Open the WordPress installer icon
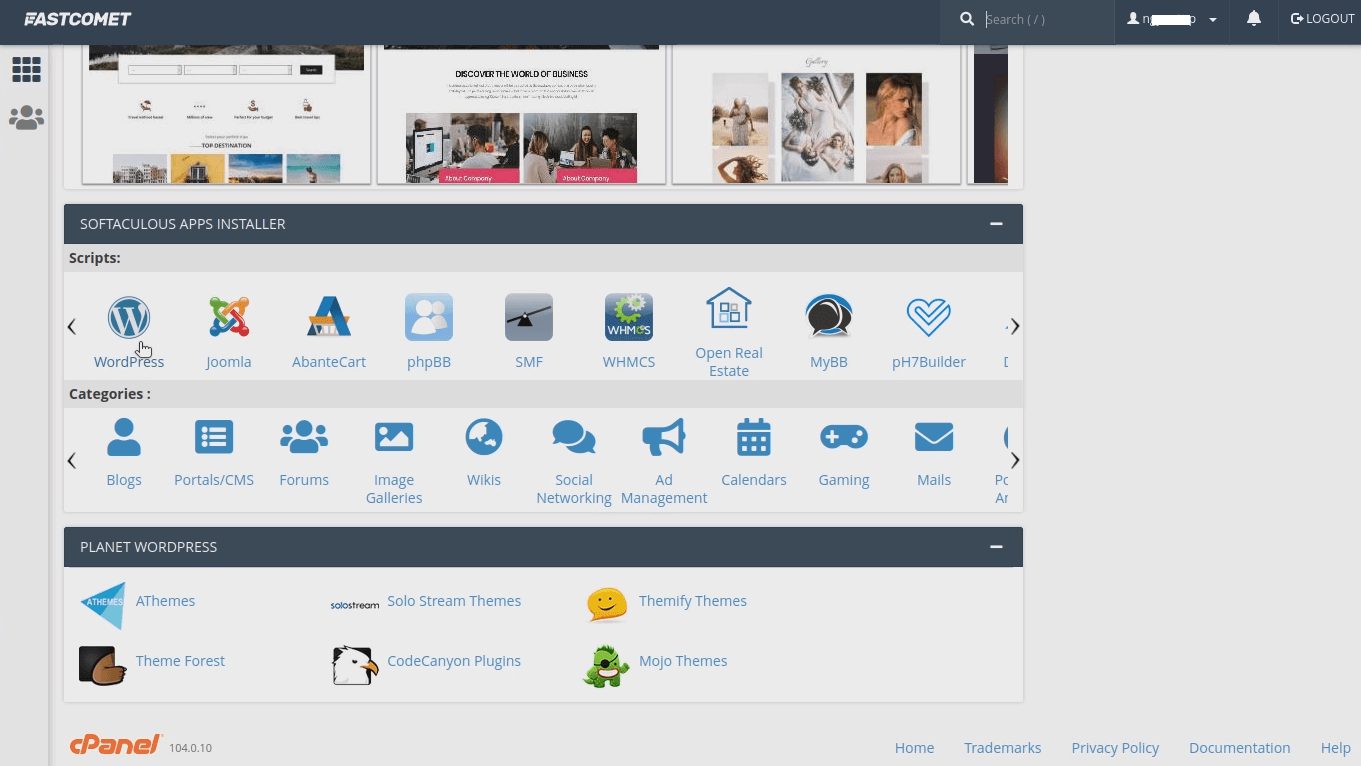The height and width of the screenshot is (766, 1361). pyautogui.click(x=129, y=318)
